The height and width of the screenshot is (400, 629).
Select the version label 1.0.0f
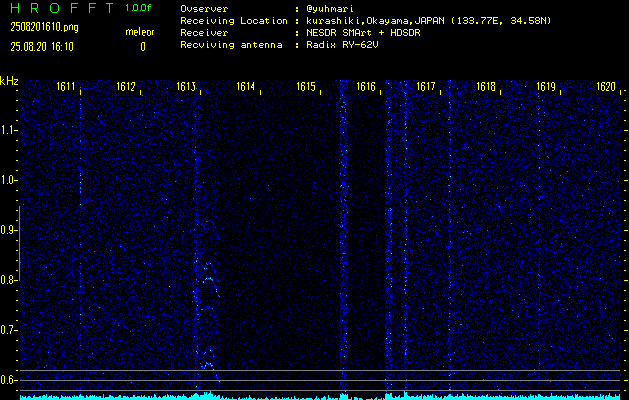(138, 8)
